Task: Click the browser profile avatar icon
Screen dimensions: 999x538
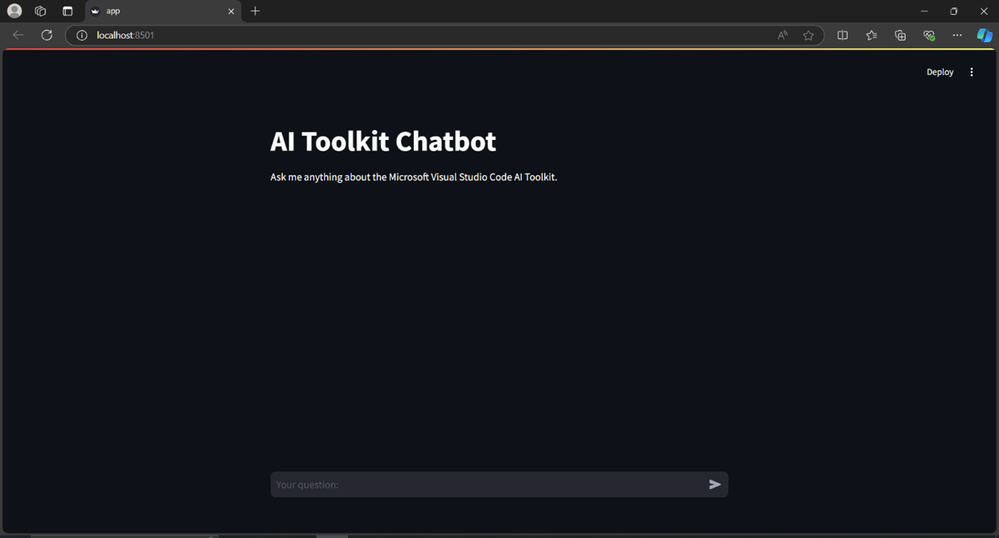Action: [14, 11]
